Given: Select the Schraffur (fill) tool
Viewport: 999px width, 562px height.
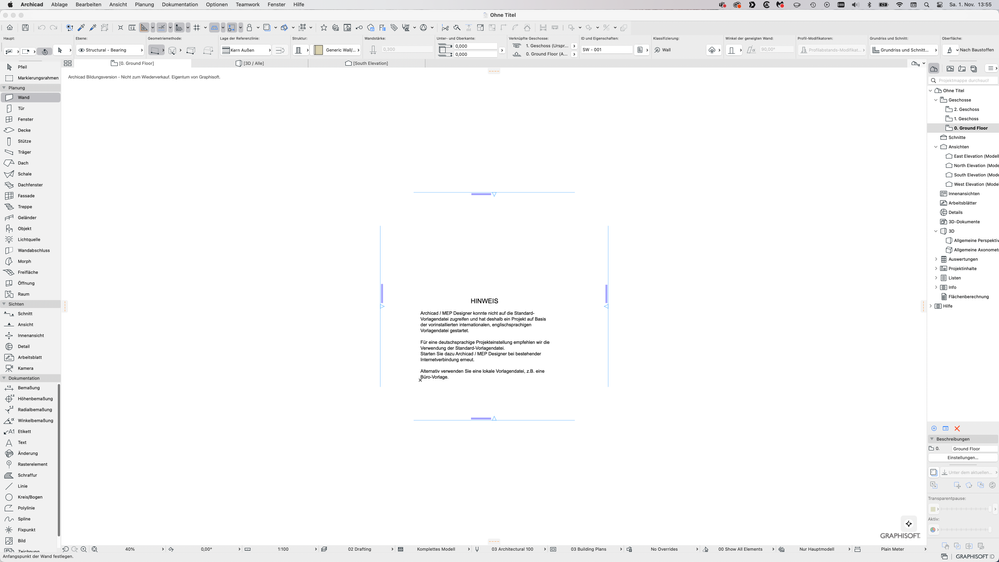Looking at the screenshot, I should (30, 475).
